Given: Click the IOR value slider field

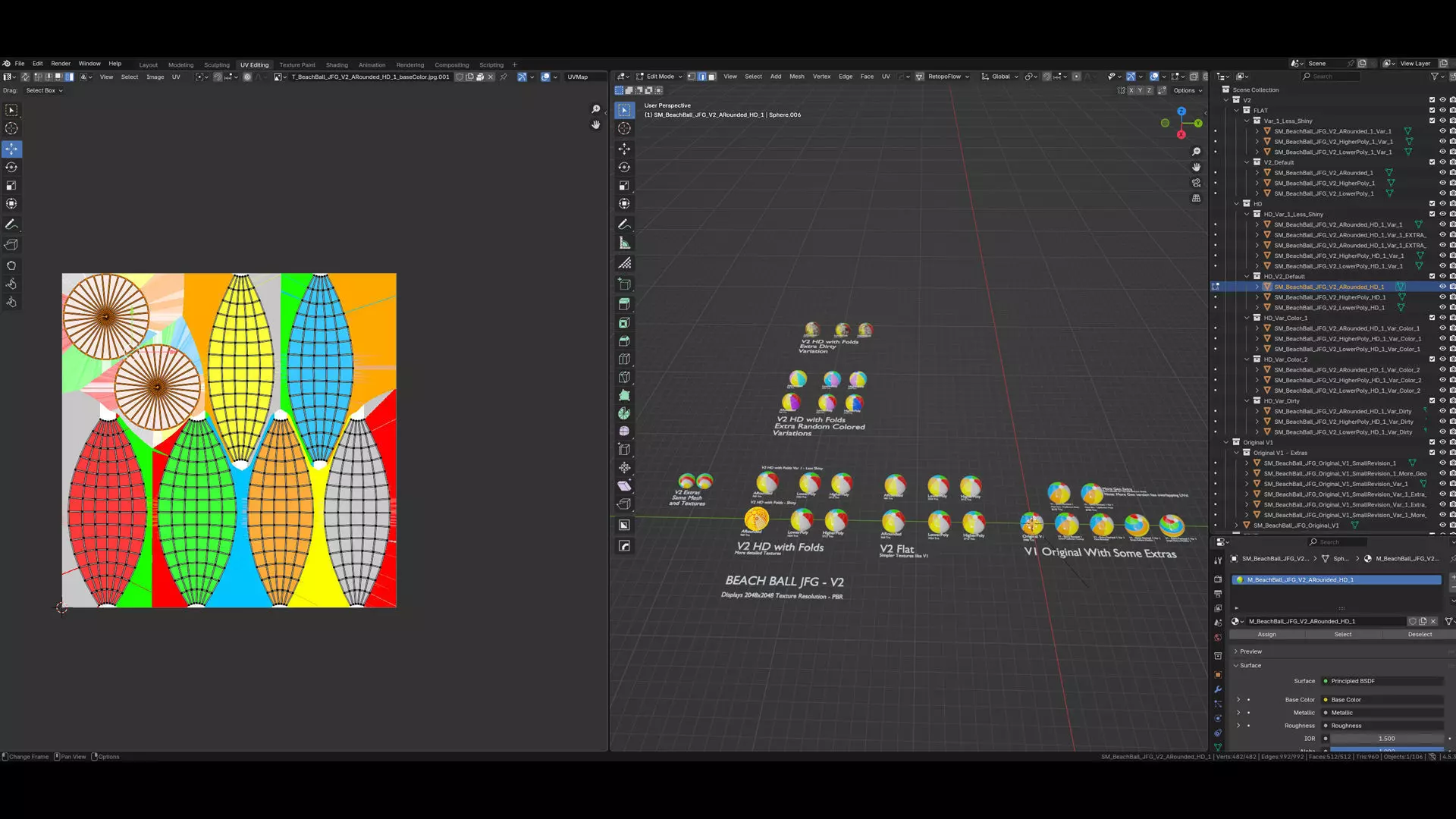Looking at the screenshot, I should pos(1386,739).
